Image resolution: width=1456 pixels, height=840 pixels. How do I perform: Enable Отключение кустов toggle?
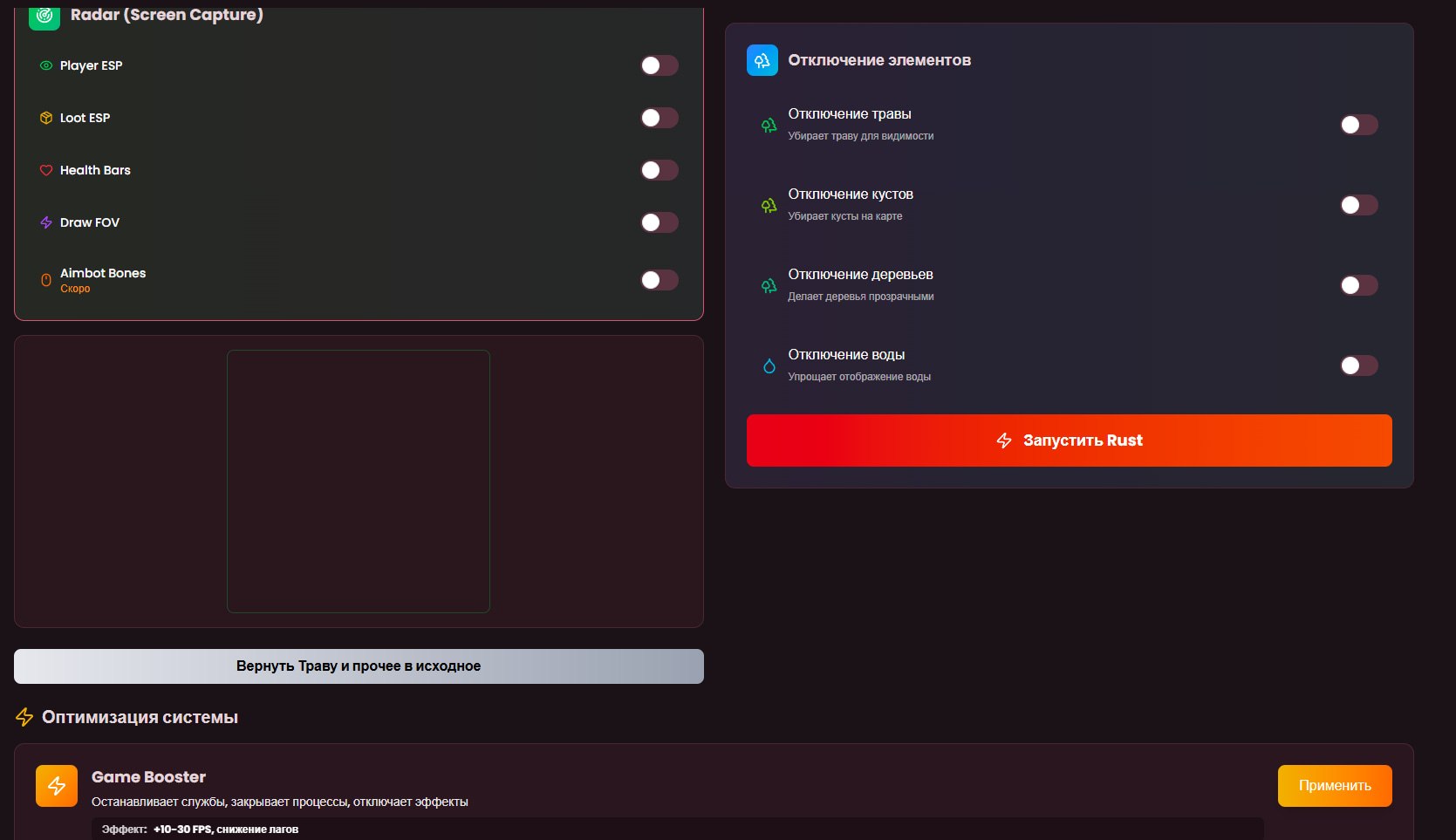pos(1359,205)
